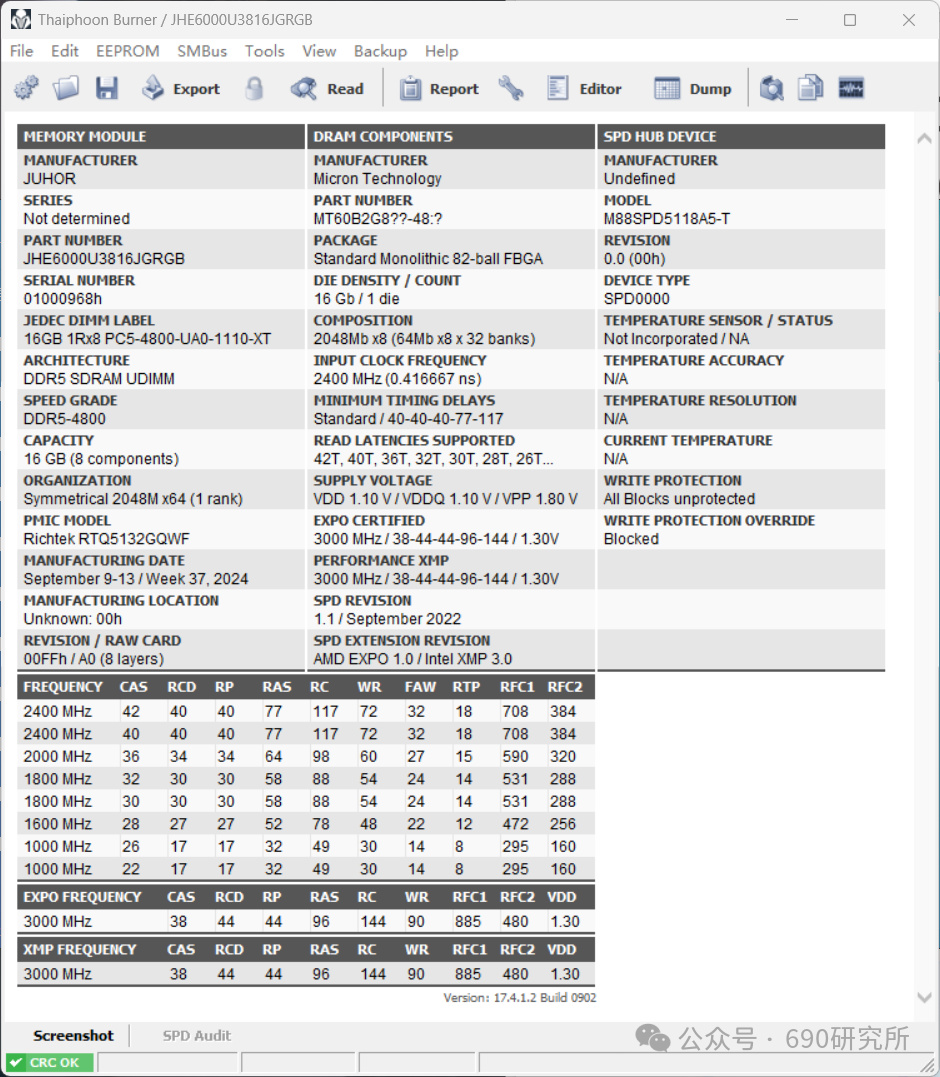Click the wrench tool icon

coord(511,89)
